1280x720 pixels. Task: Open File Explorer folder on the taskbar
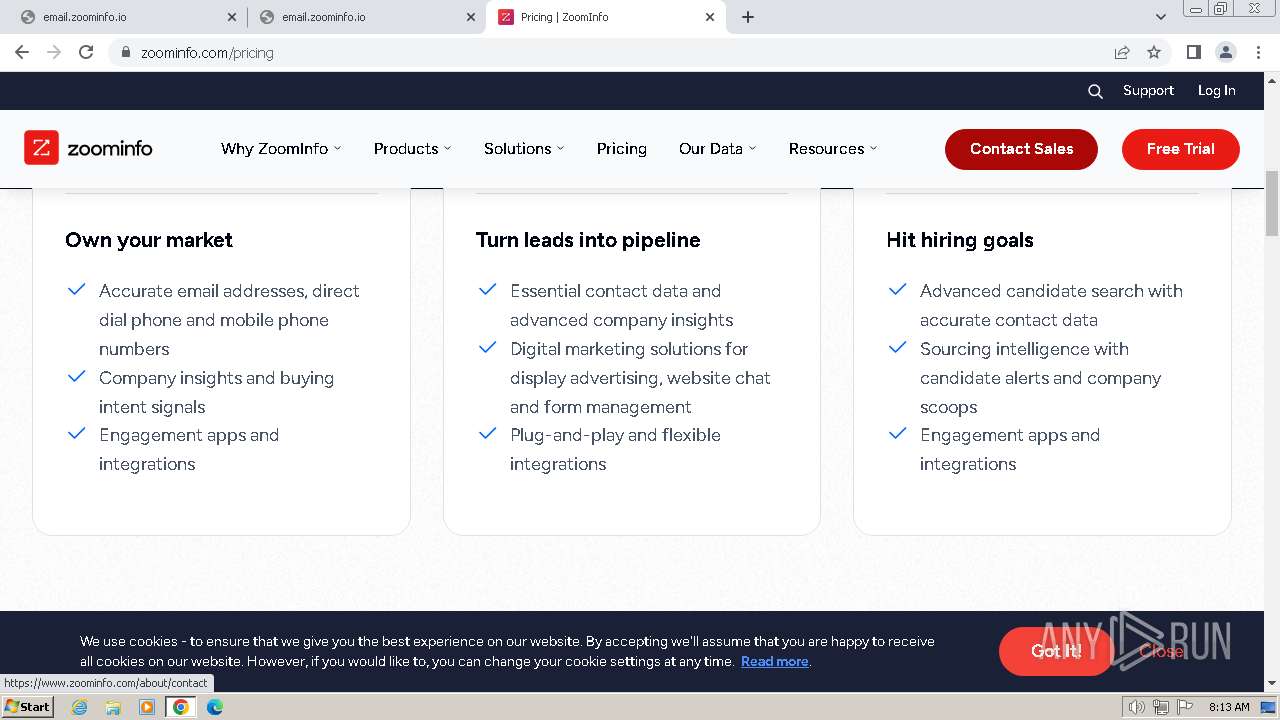pos(113,707)
